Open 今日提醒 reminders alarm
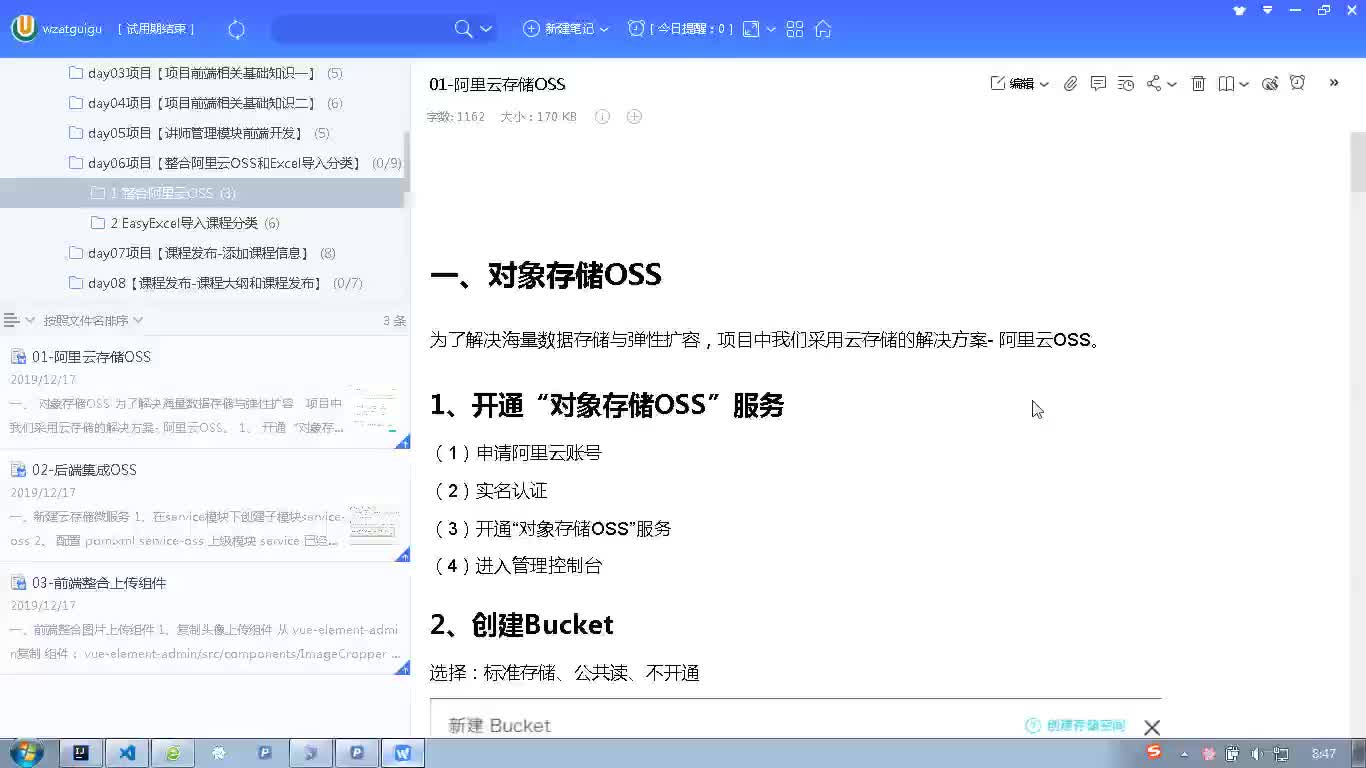This screenshot has height=768, width=1366. [679, 29]
